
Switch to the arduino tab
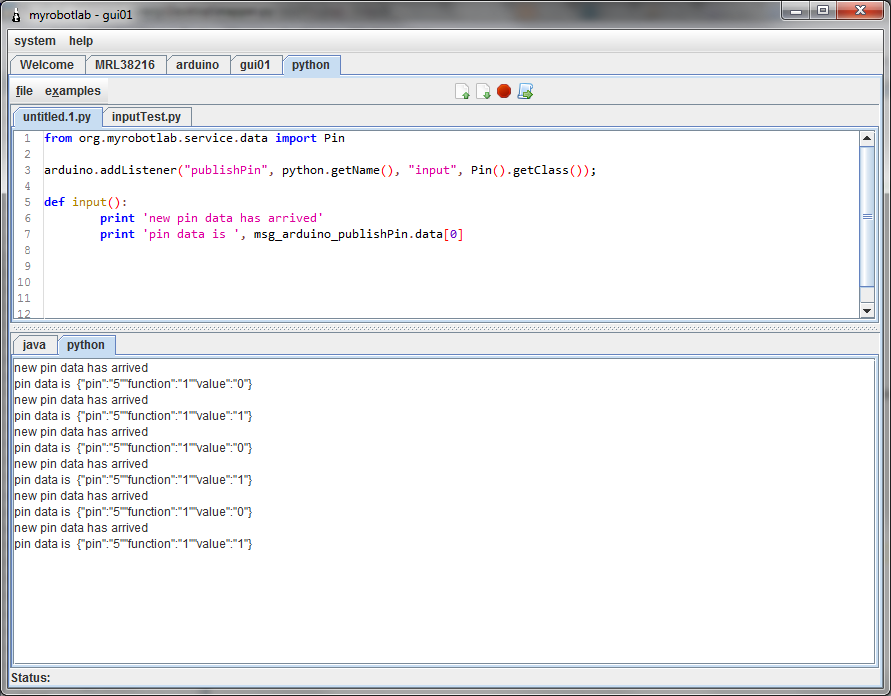click(x=197, y=65)
